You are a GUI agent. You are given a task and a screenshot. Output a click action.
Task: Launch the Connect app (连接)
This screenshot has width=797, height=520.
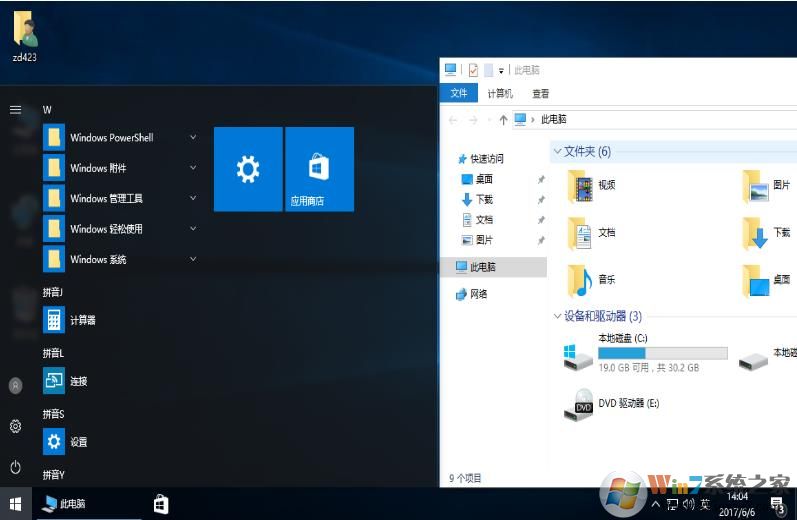(66, 381)
